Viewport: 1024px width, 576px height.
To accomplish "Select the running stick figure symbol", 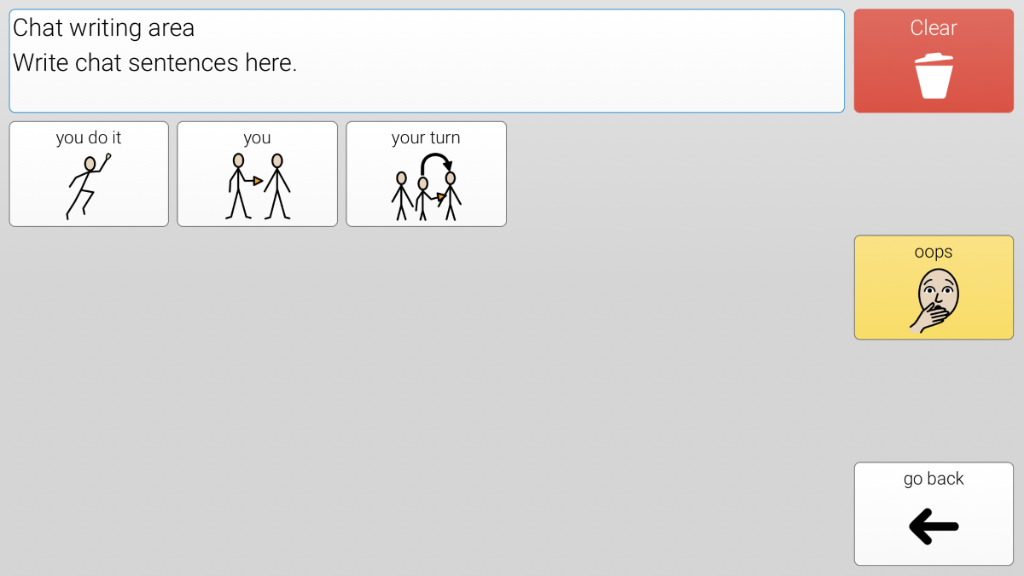I will pyautogui.click(x=87, y=186).
